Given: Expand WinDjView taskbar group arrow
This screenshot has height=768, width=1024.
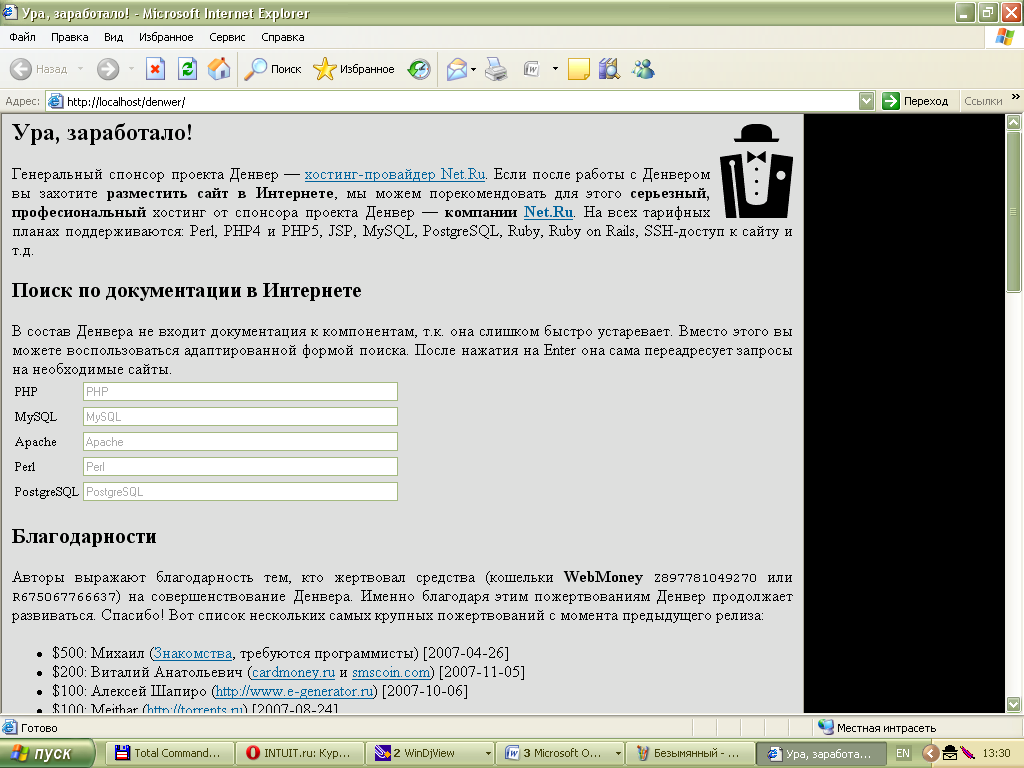Looking at the screenshot, I should coord(488,753).
